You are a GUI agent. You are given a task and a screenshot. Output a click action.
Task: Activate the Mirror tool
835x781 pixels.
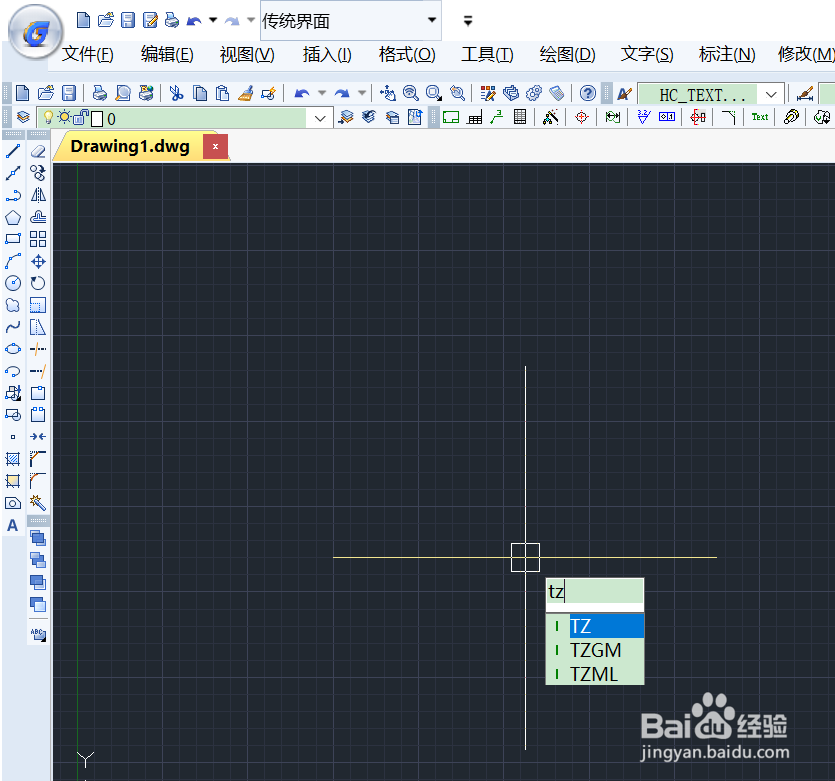(x=37, y=195)
